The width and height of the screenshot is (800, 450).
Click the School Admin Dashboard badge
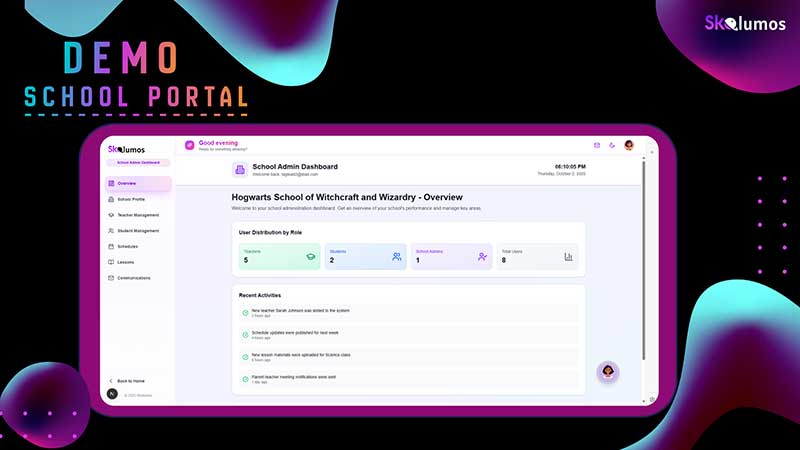tap(138, 162)
